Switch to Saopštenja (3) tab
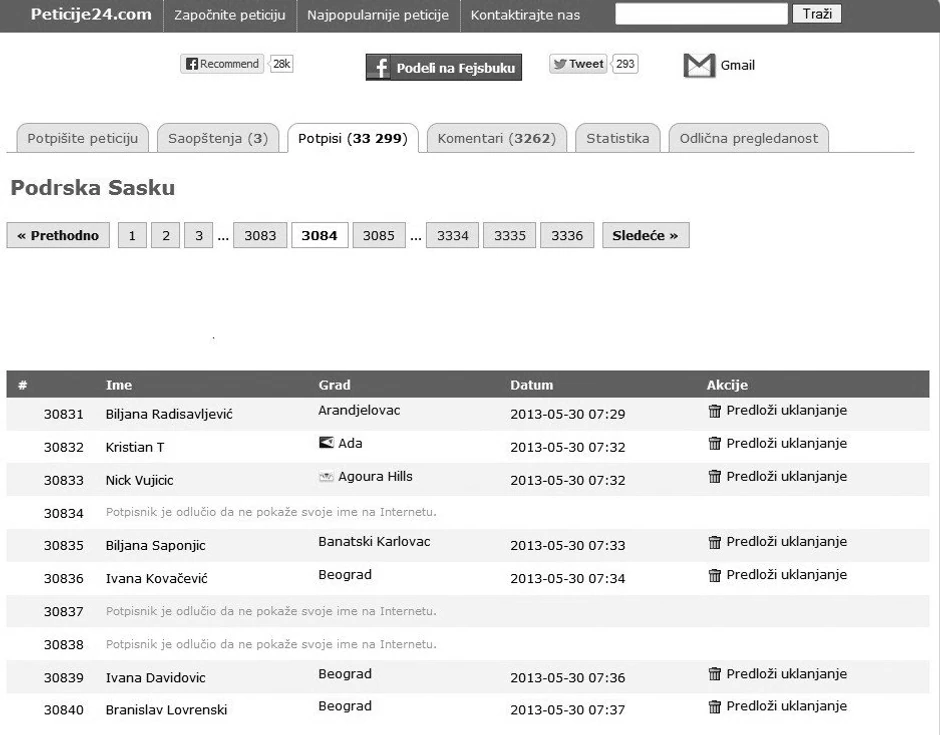This screenshot has height=735, width=940. pyautogui.click(x=218, y=138)
